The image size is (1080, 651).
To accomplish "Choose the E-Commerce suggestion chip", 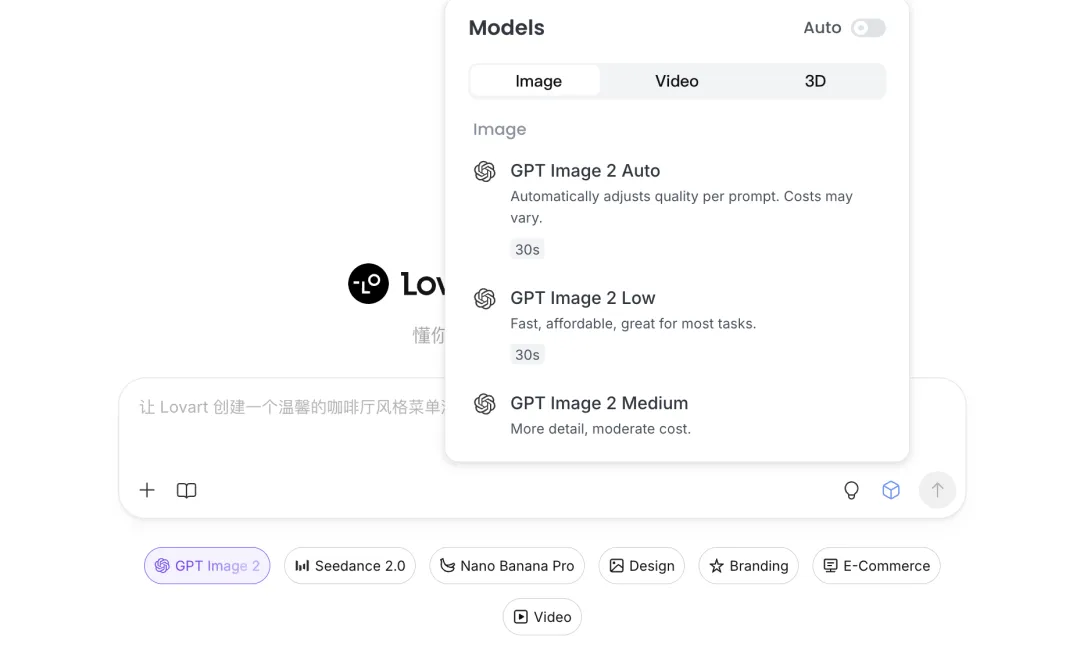I will [x=876, y=566].
